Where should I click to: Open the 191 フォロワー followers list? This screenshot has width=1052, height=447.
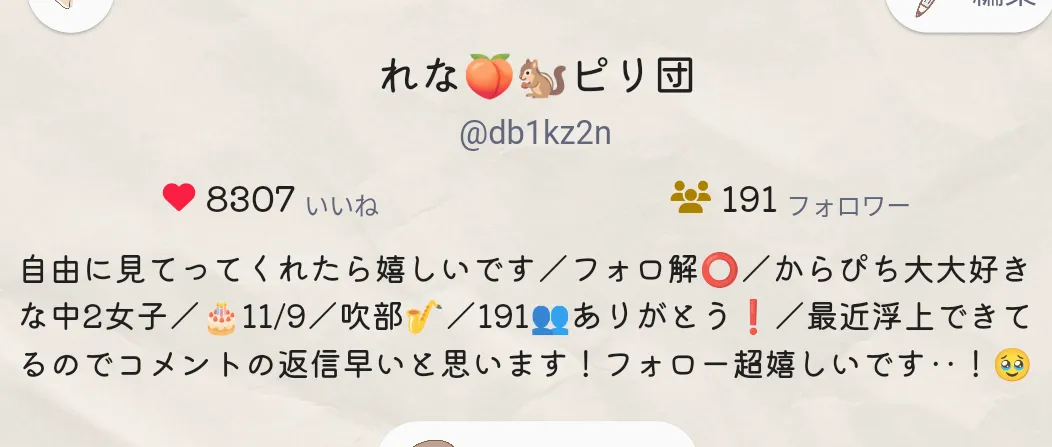790,200
